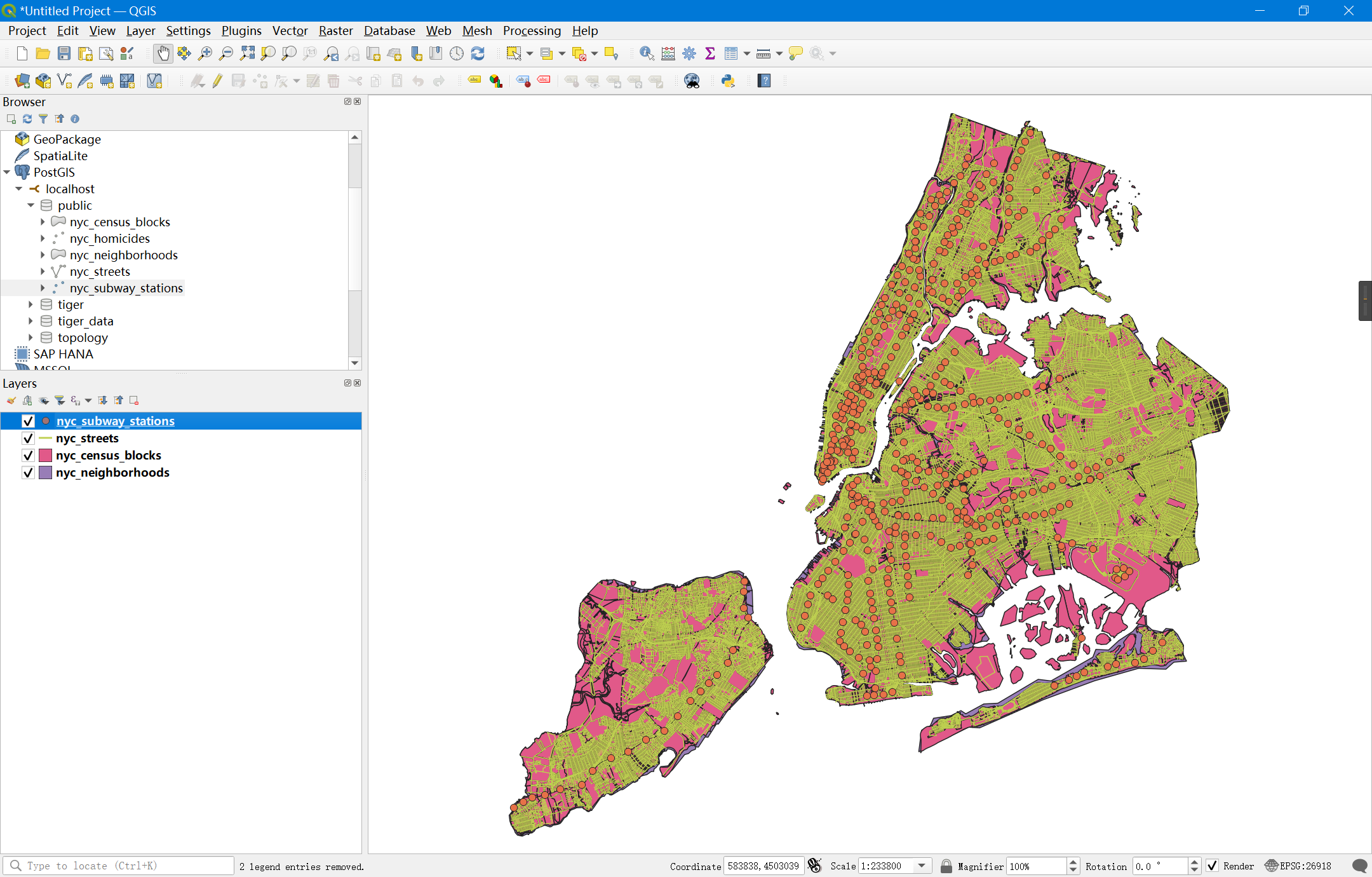Expand nyc_homicides table in Browser
This screenshot has width=1372, height=877.
pos(43,238)
